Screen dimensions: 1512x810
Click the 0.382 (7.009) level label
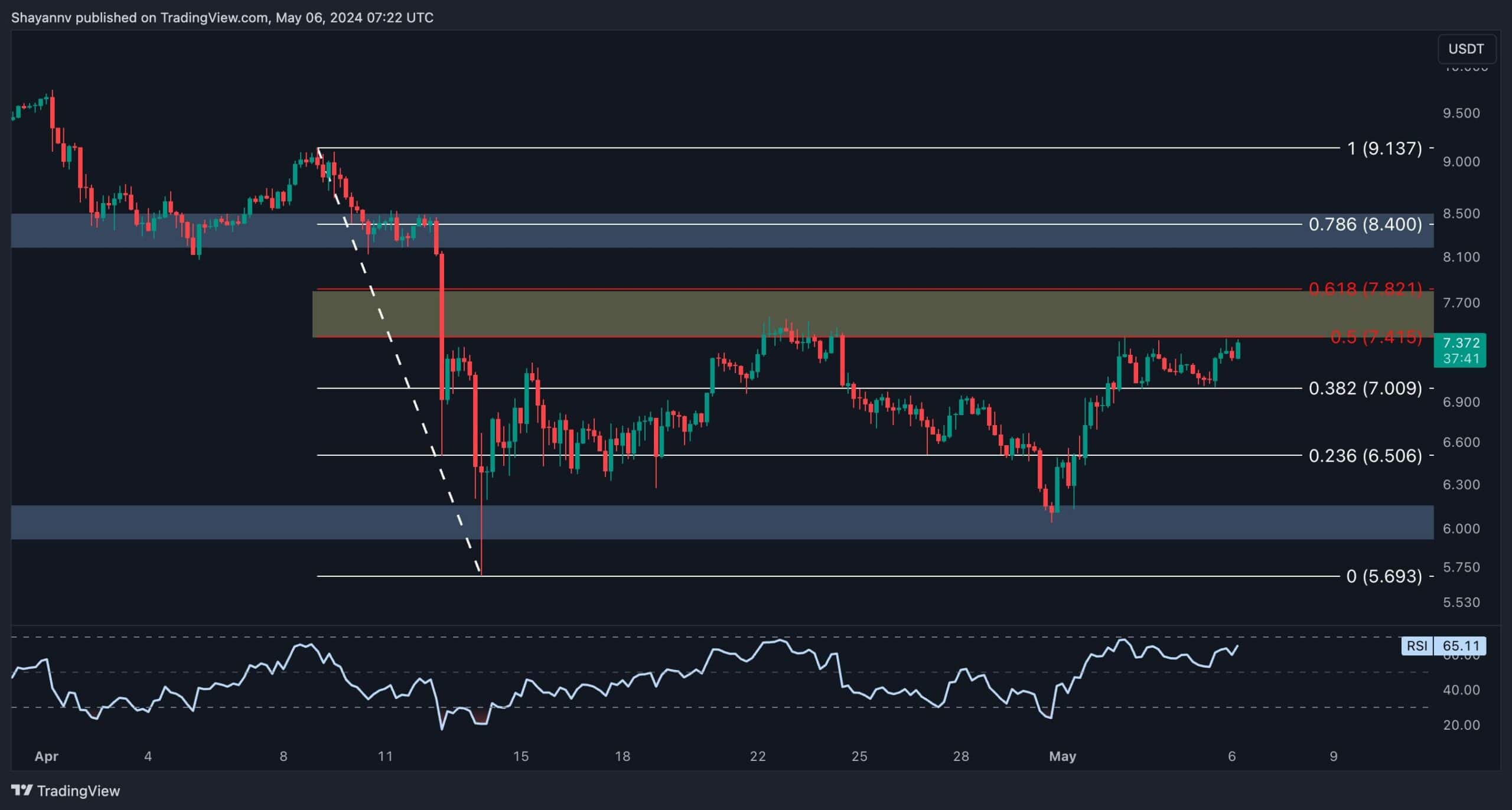1365,388
